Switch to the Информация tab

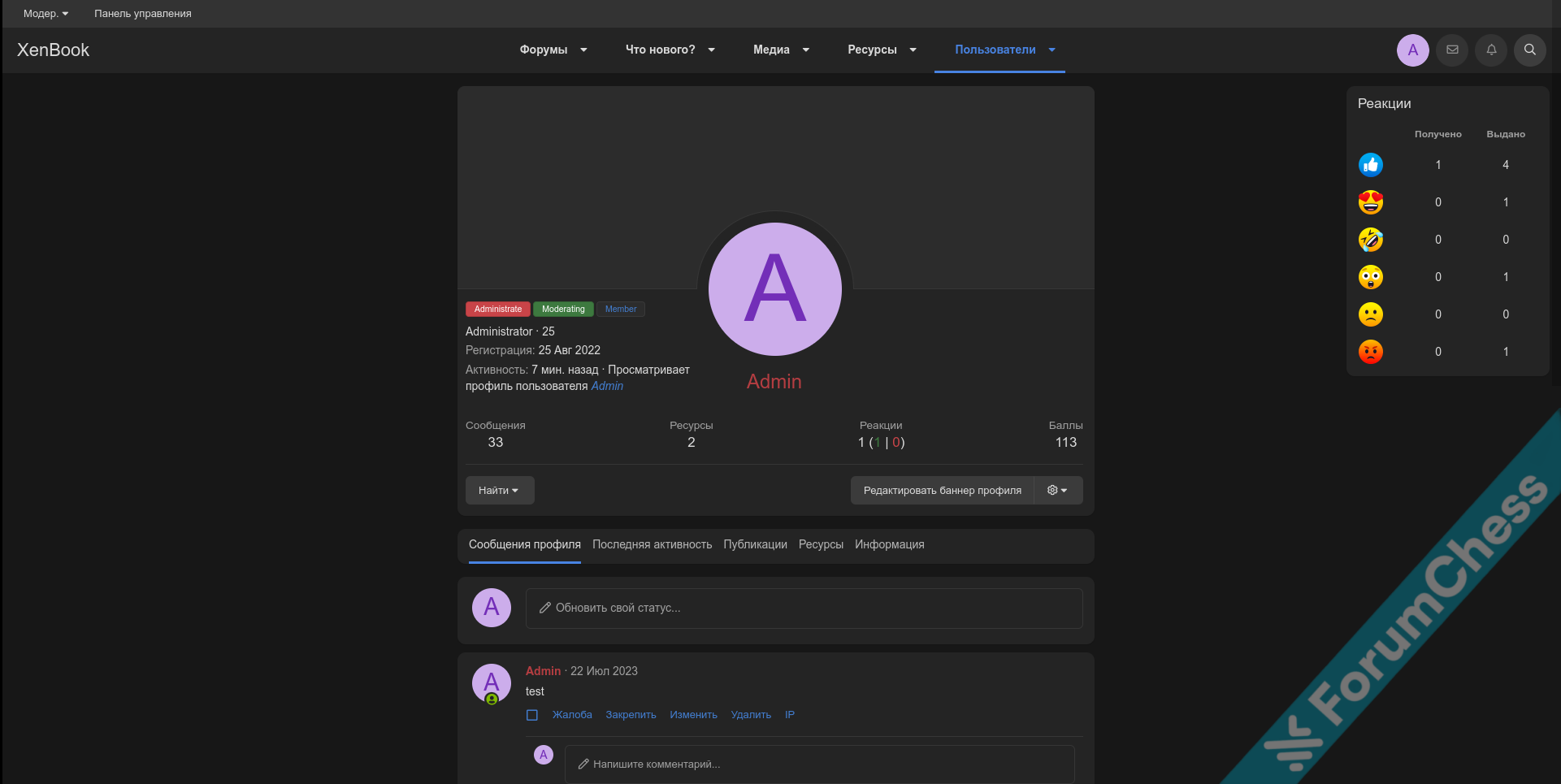point(889,544)
